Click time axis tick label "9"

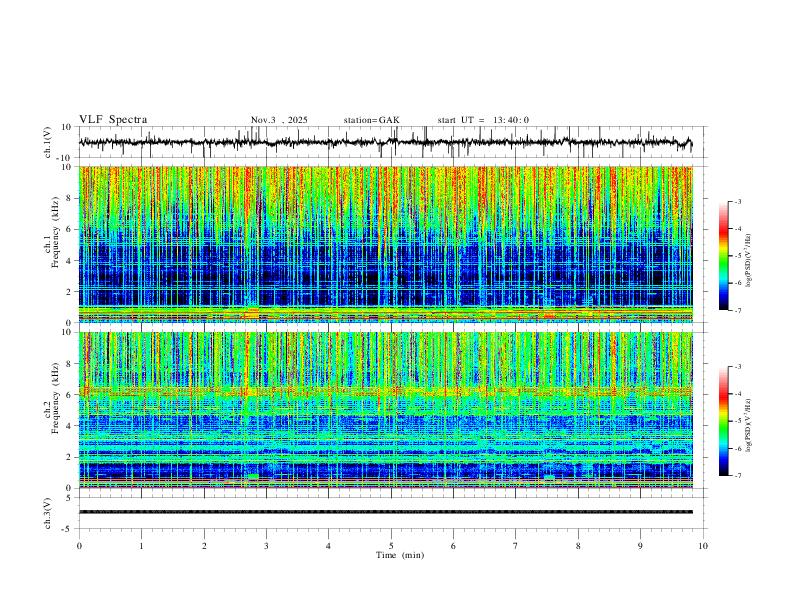(640, 546)
